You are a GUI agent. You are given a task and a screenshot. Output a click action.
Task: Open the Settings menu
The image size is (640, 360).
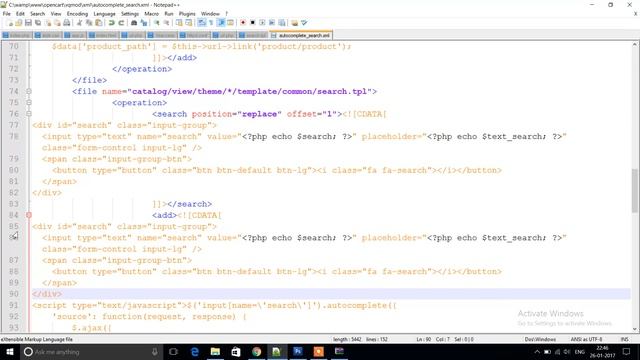130,13
